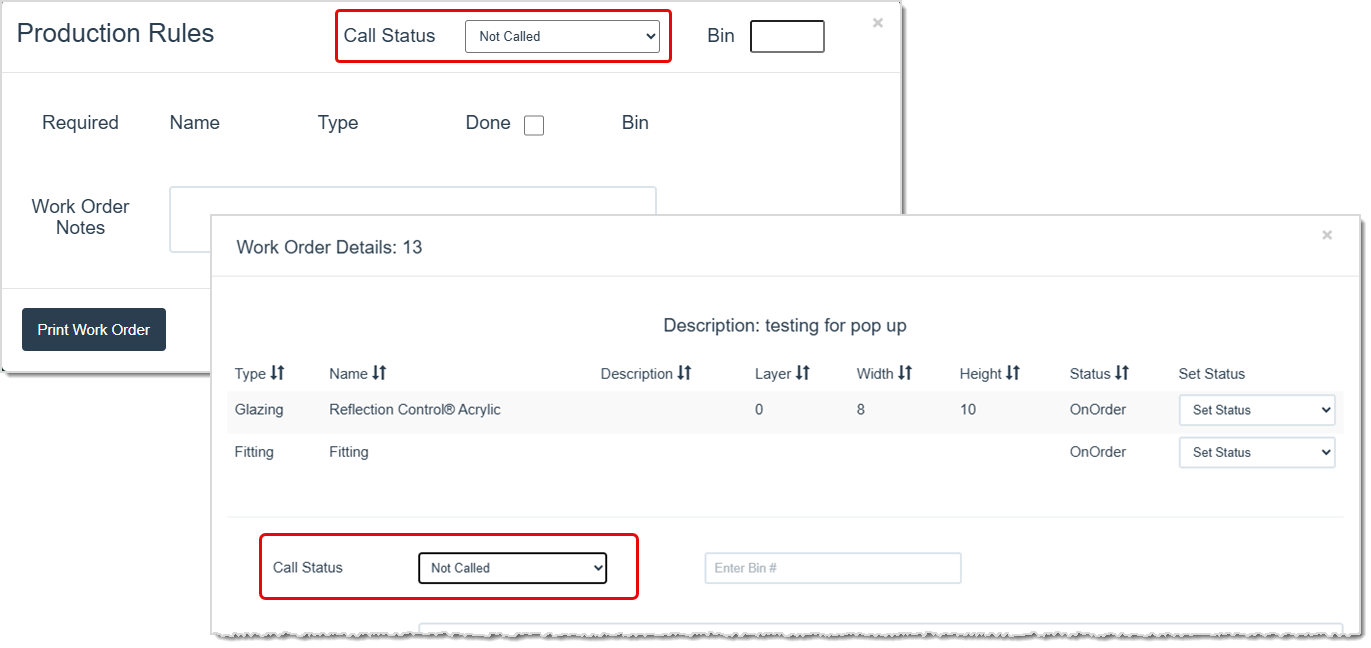This screenshot has height=648, width=1371.
Task: Sort the Name column using its sort arrows
Action: pyautogui.click(x=380, y=373)
